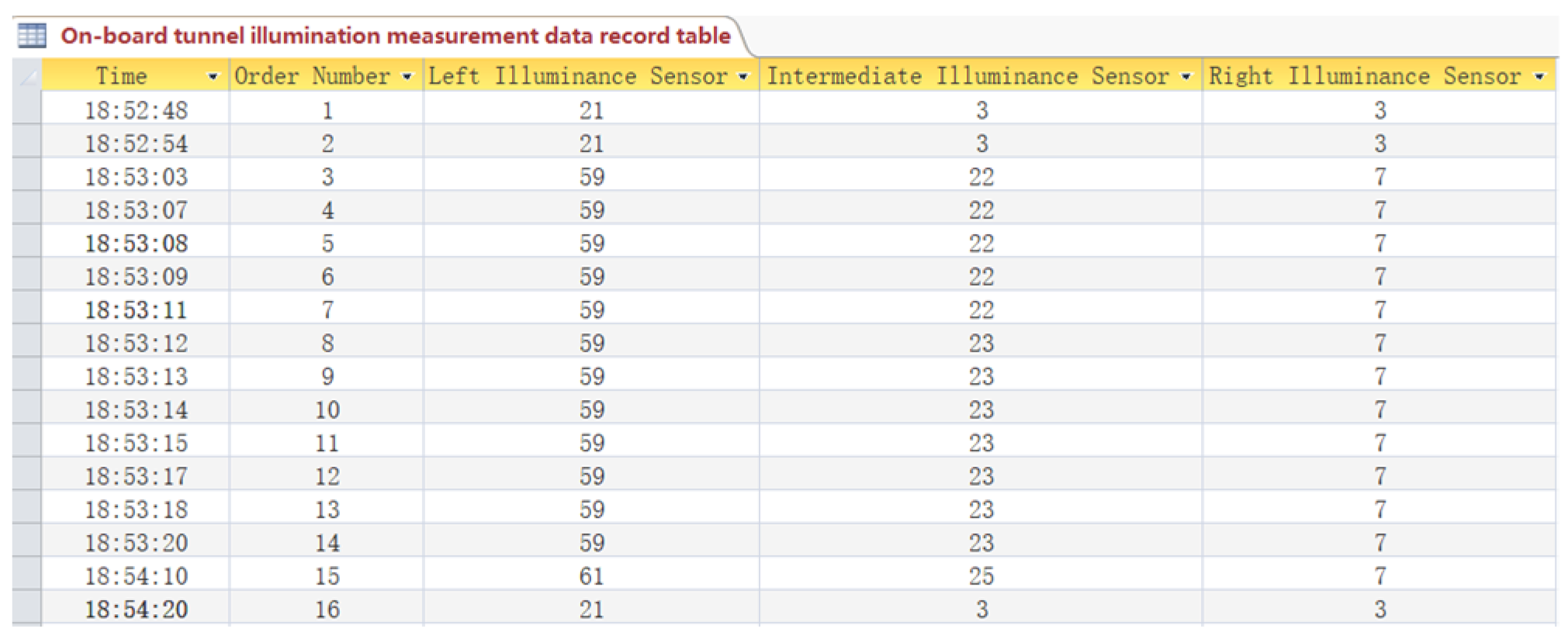Click the row selector for order number 16

coord(27,609)
